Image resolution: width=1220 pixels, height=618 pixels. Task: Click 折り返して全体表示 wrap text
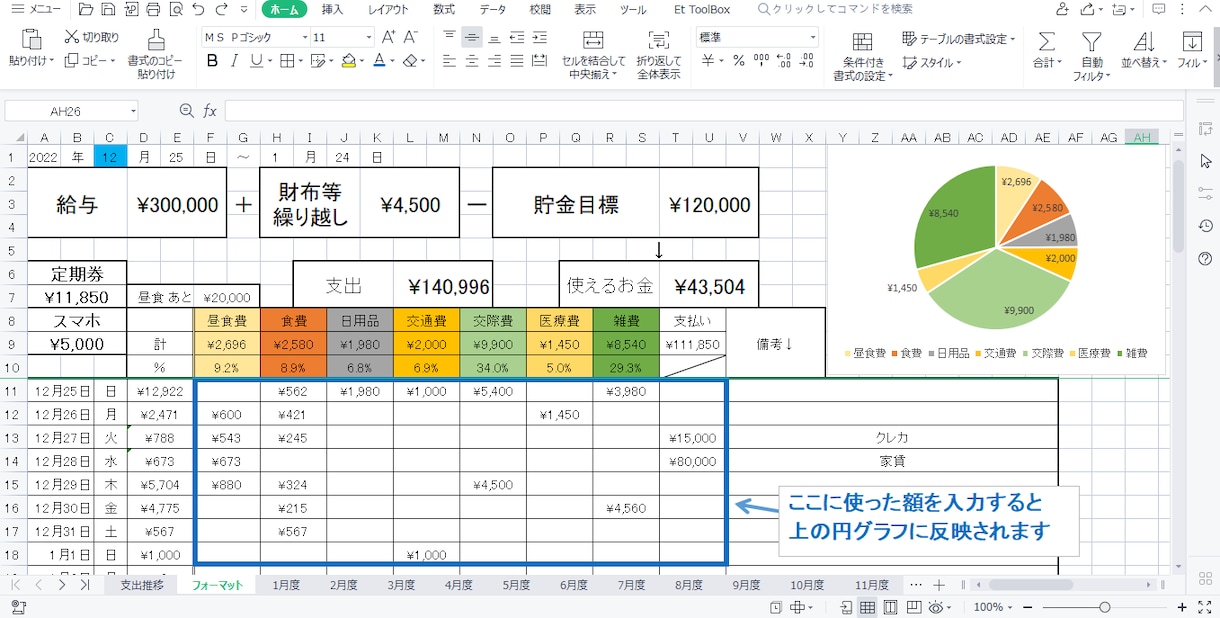point(658,55)
